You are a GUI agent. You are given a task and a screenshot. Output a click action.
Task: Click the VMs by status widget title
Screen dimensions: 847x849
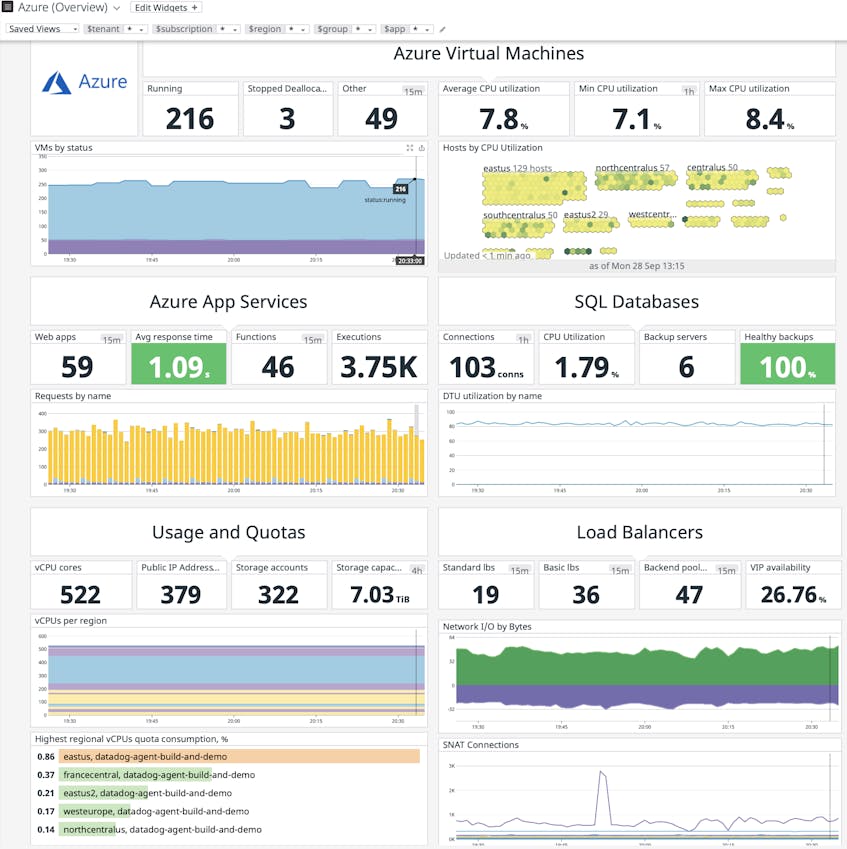click(63, 148)
